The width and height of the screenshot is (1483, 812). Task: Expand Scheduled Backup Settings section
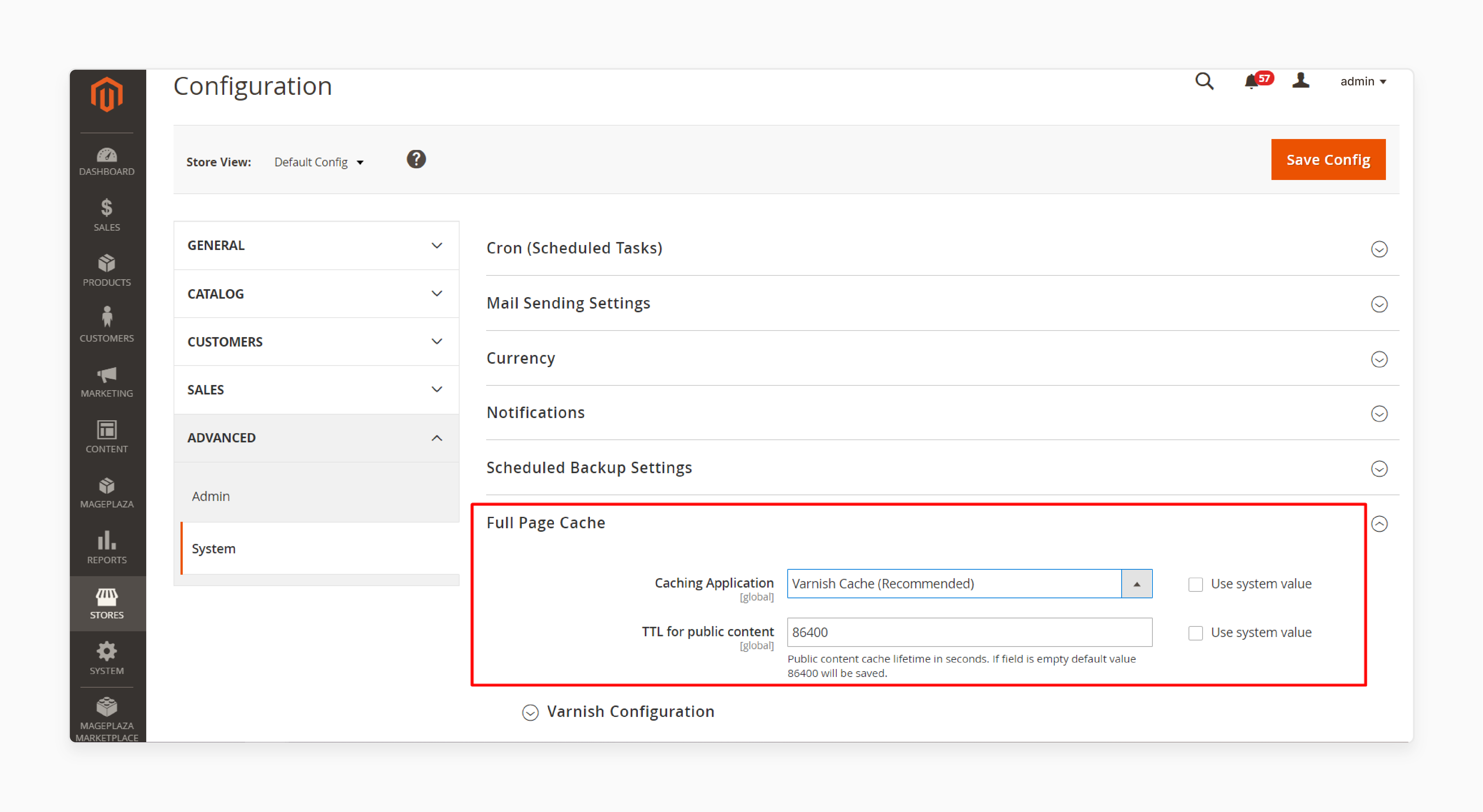point(942,468)
